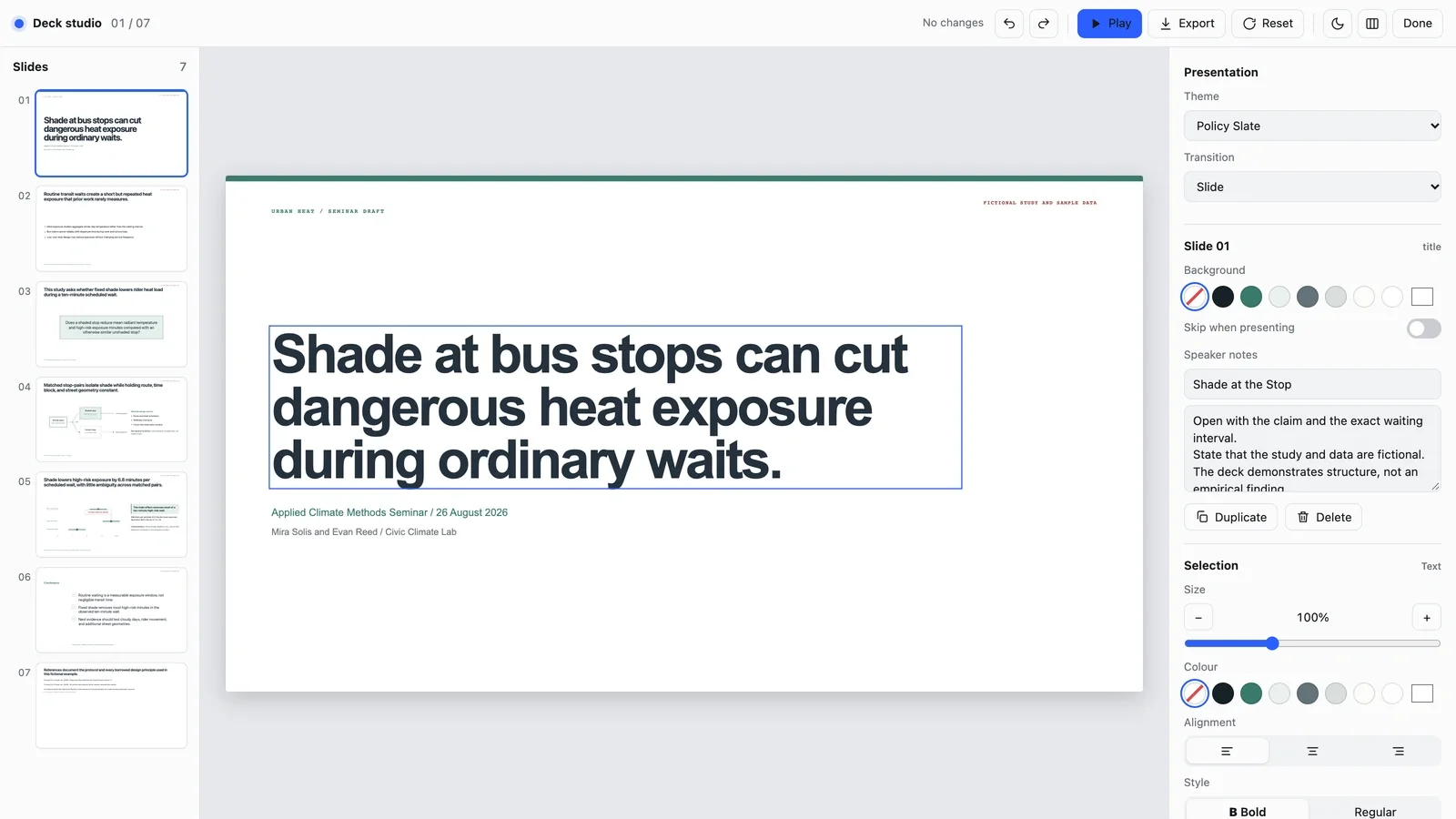Click the redo arrow icon
This screenshot has width=1456, height=819.
point(1044,24)
